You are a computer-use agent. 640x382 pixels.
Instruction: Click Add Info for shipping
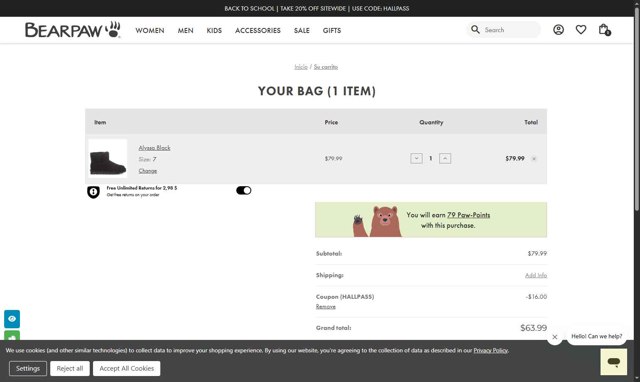tap(536, 275)
